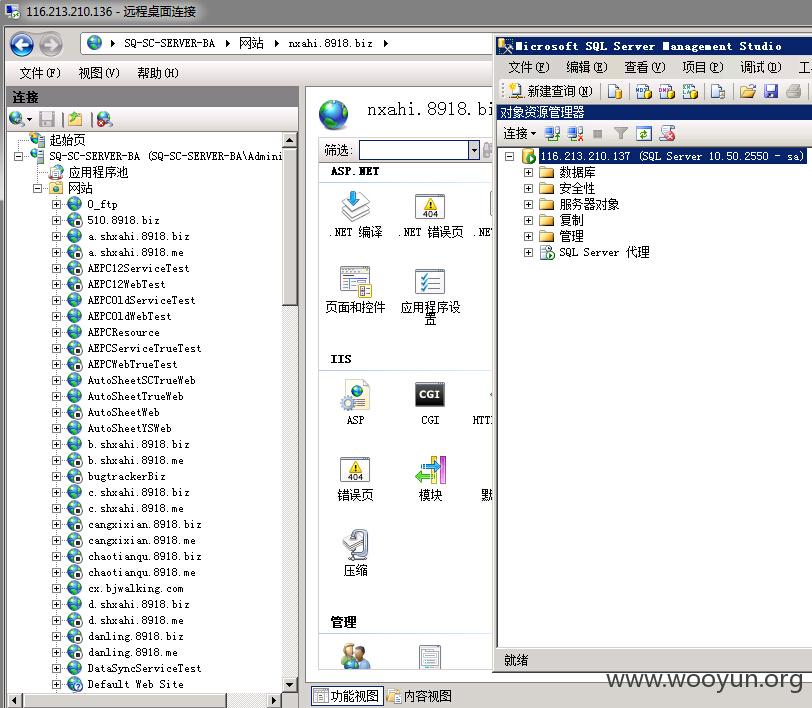The height and width of the screenshot is (708, 812).
Task: Open IIS 文件(F) menu
Action: click(x=40, y=73)
